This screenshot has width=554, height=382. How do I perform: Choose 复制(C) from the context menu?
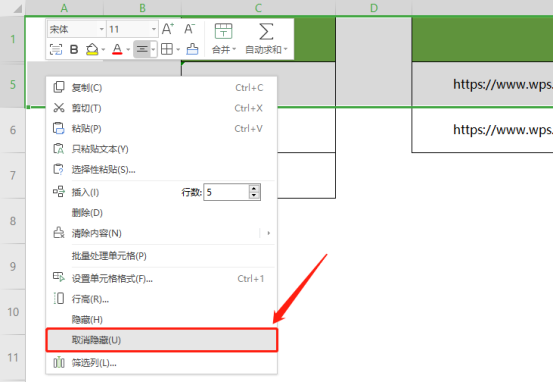(161, 88)
